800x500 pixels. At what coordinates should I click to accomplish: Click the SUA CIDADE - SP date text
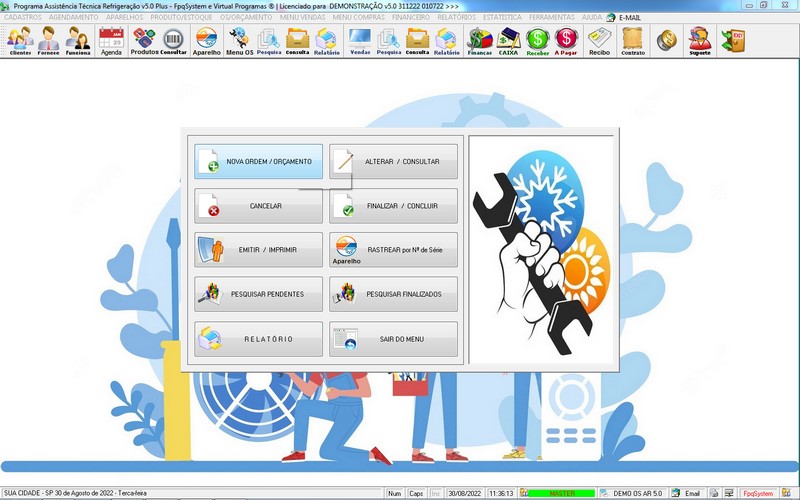pyautogui.click(x=75, y=493)
